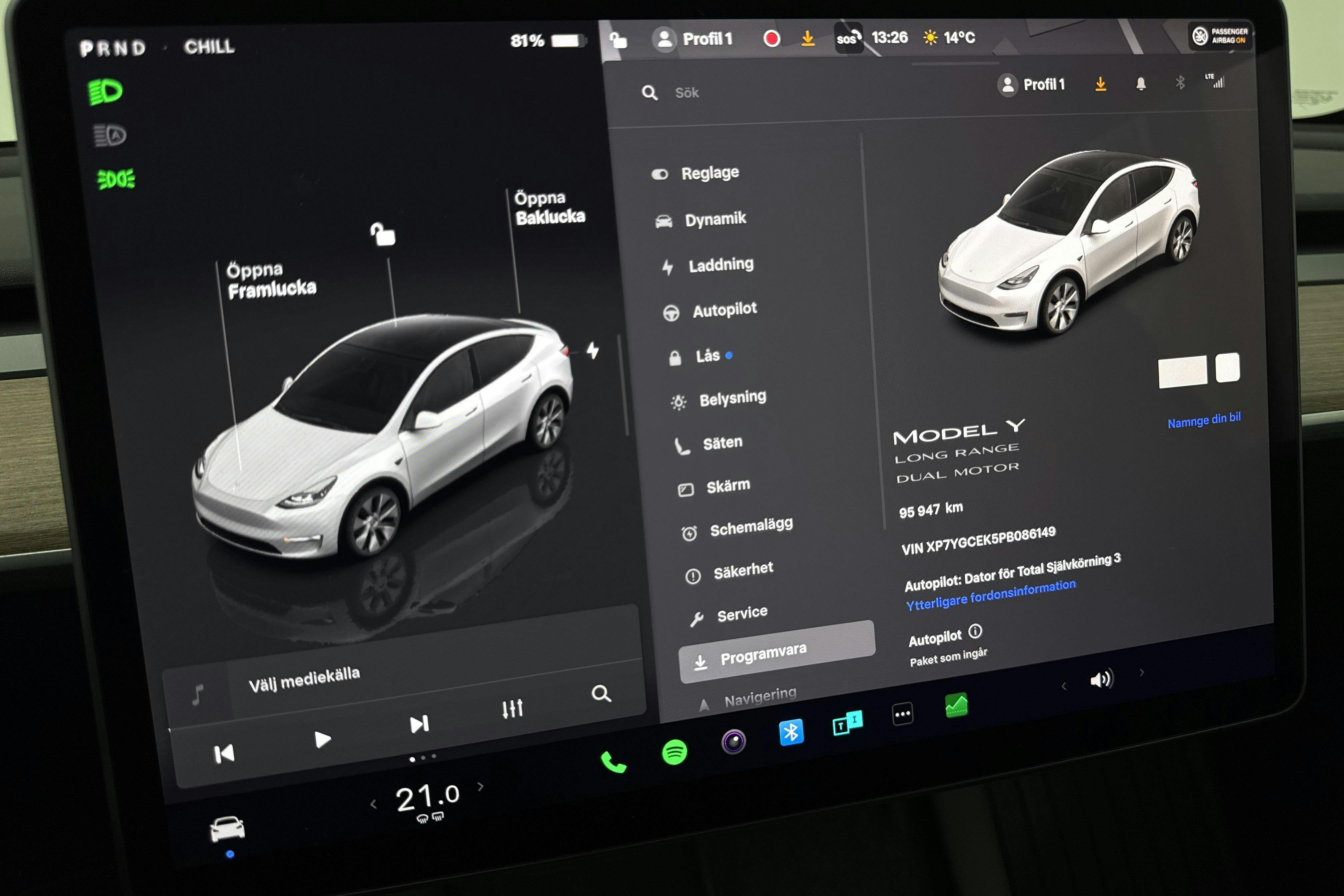The height and width of the screenshot is (896, 1344).
Task: Open the camera app
Action: [734, 742]
